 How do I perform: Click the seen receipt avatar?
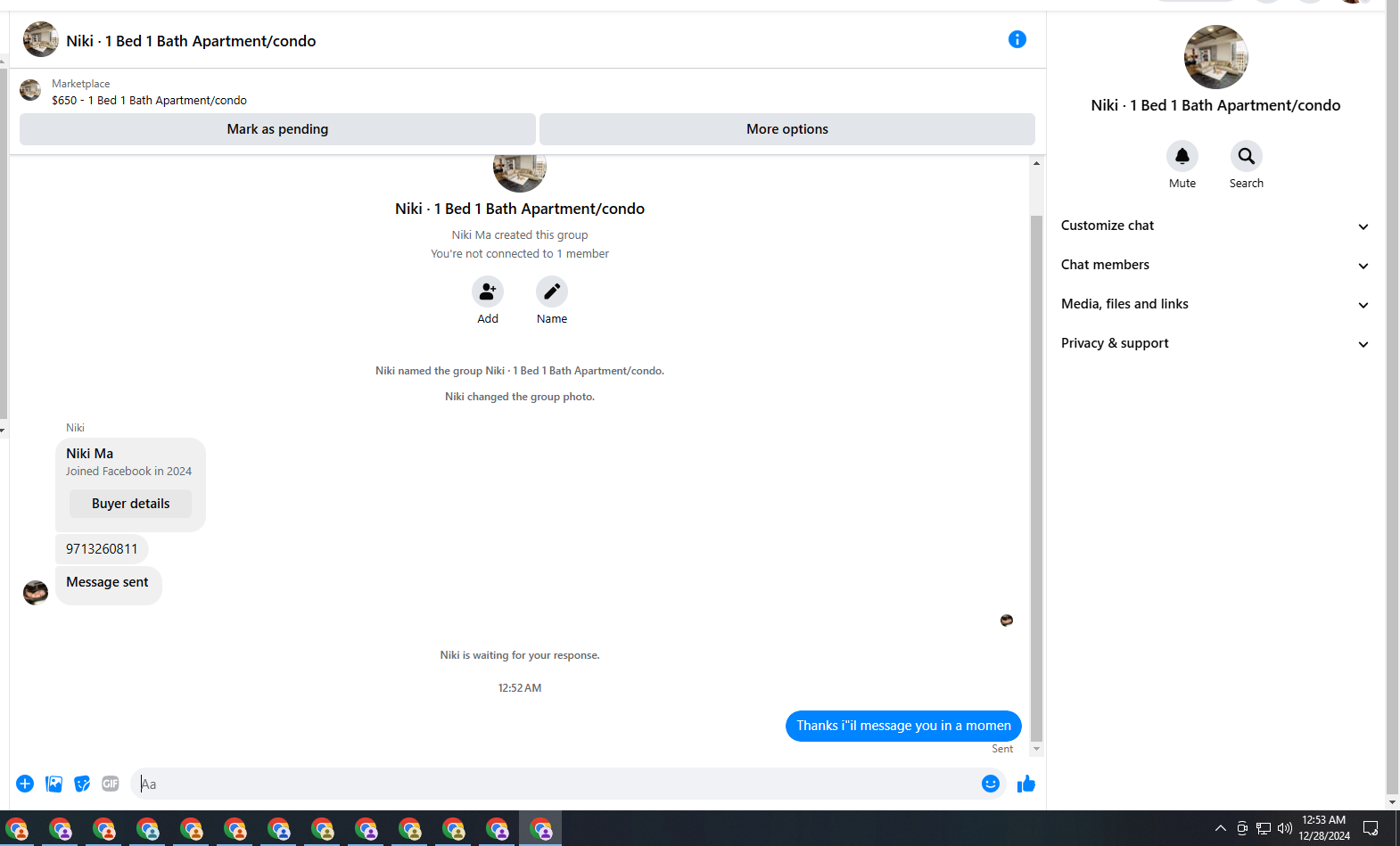point(1007,620)
